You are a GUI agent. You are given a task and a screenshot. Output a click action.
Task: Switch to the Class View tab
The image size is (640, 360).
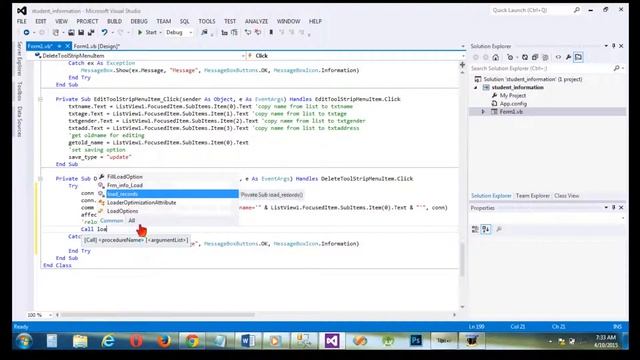pyautogui.click(x=567, y=196)
